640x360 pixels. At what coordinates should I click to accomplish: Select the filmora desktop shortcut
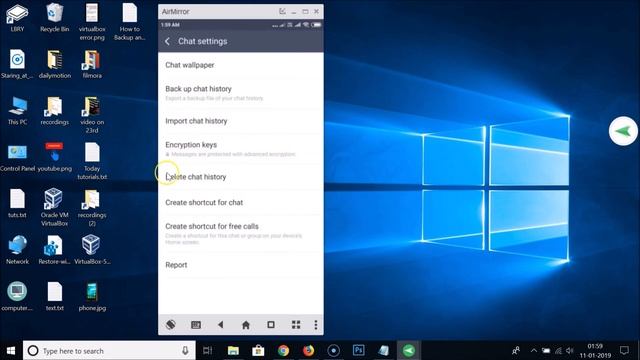[x=92, y=64]
